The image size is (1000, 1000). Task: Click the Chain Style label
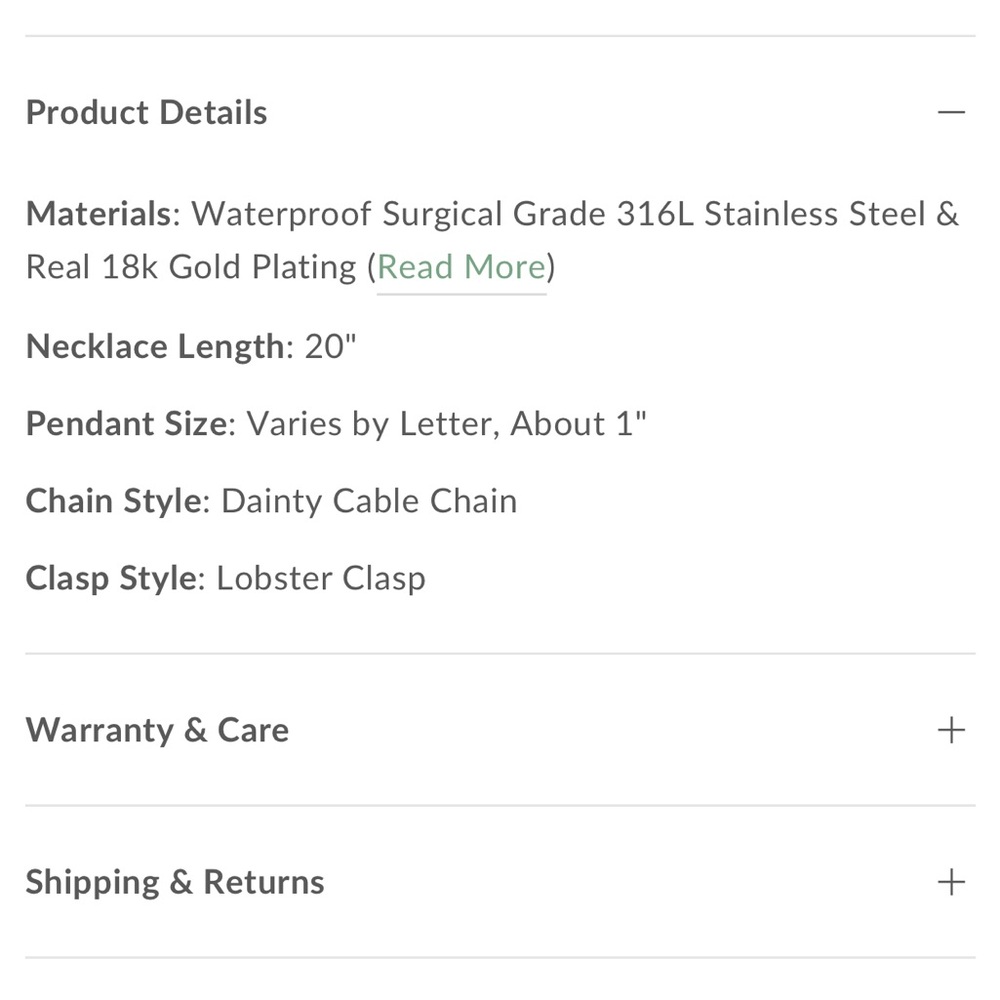pos(113,501)
